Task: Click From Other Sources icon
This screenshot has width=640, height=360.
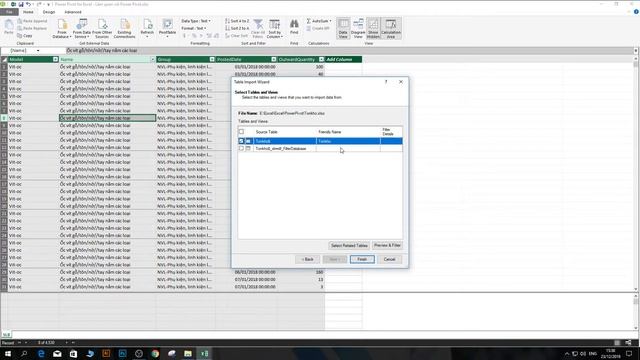Action: coord(102,29)
